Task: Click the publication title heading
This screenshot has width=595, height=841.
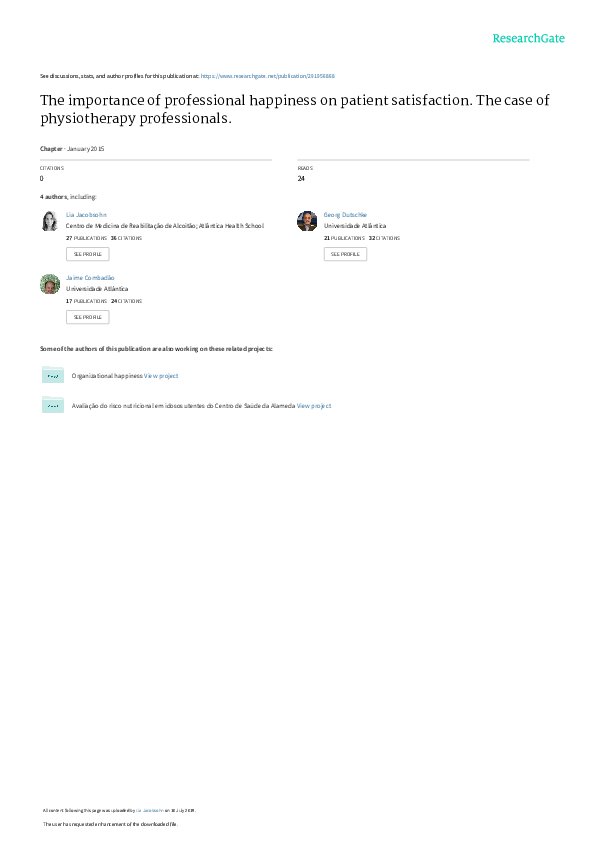Action: click(295, 109)
